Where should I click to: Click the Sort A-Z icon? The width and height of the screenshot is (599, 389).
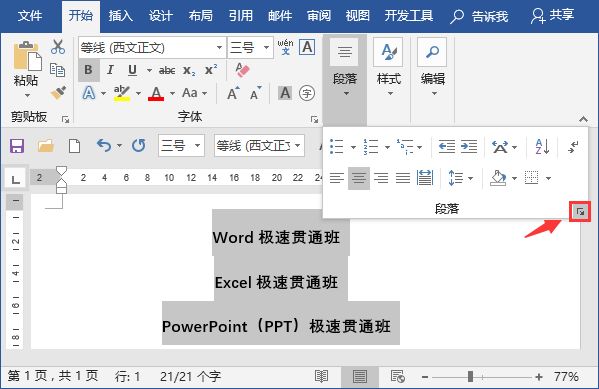point(542,146)
